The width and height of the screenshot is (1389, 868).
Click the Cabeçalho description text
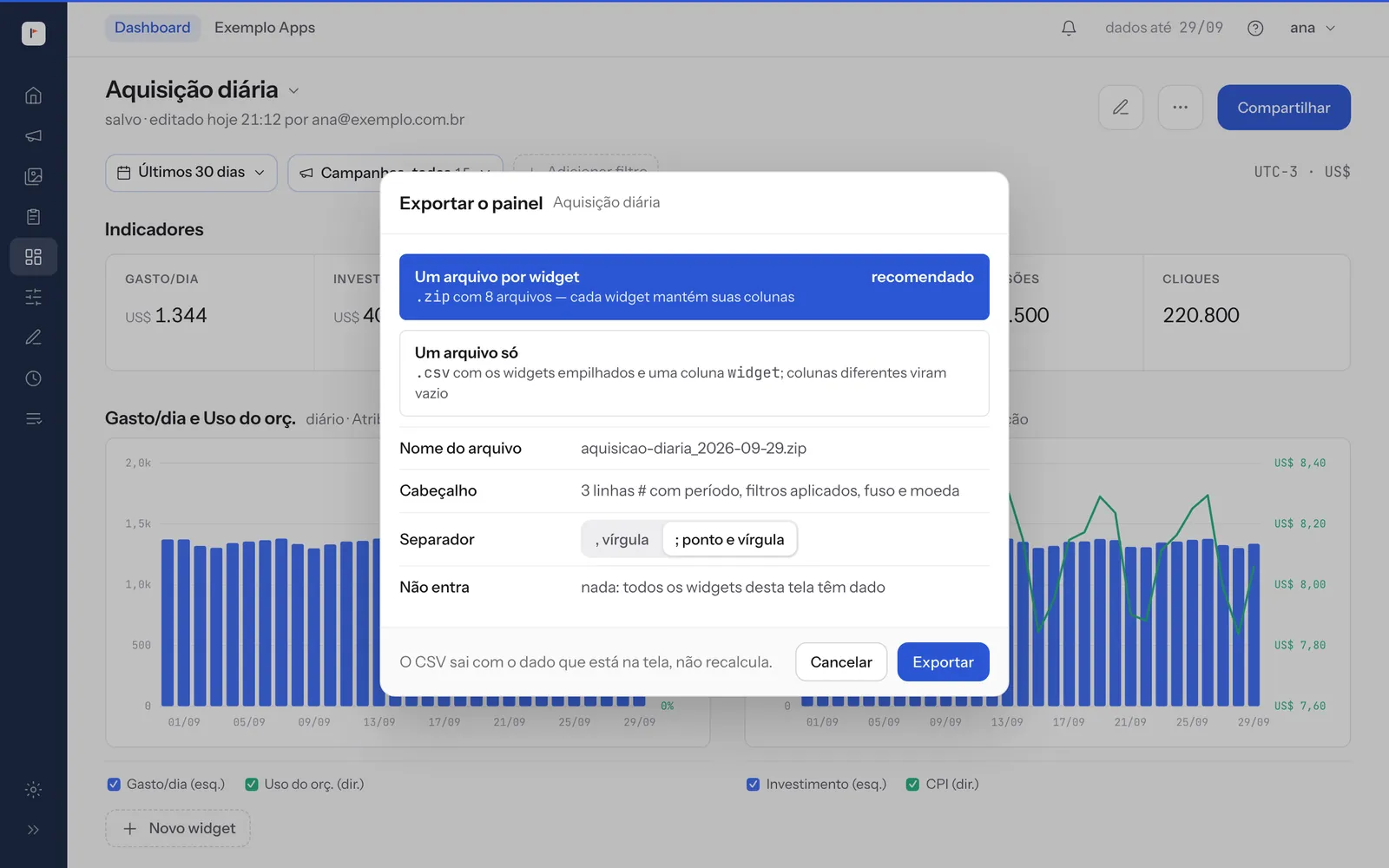pyautogui.click(x=770, y=490)
